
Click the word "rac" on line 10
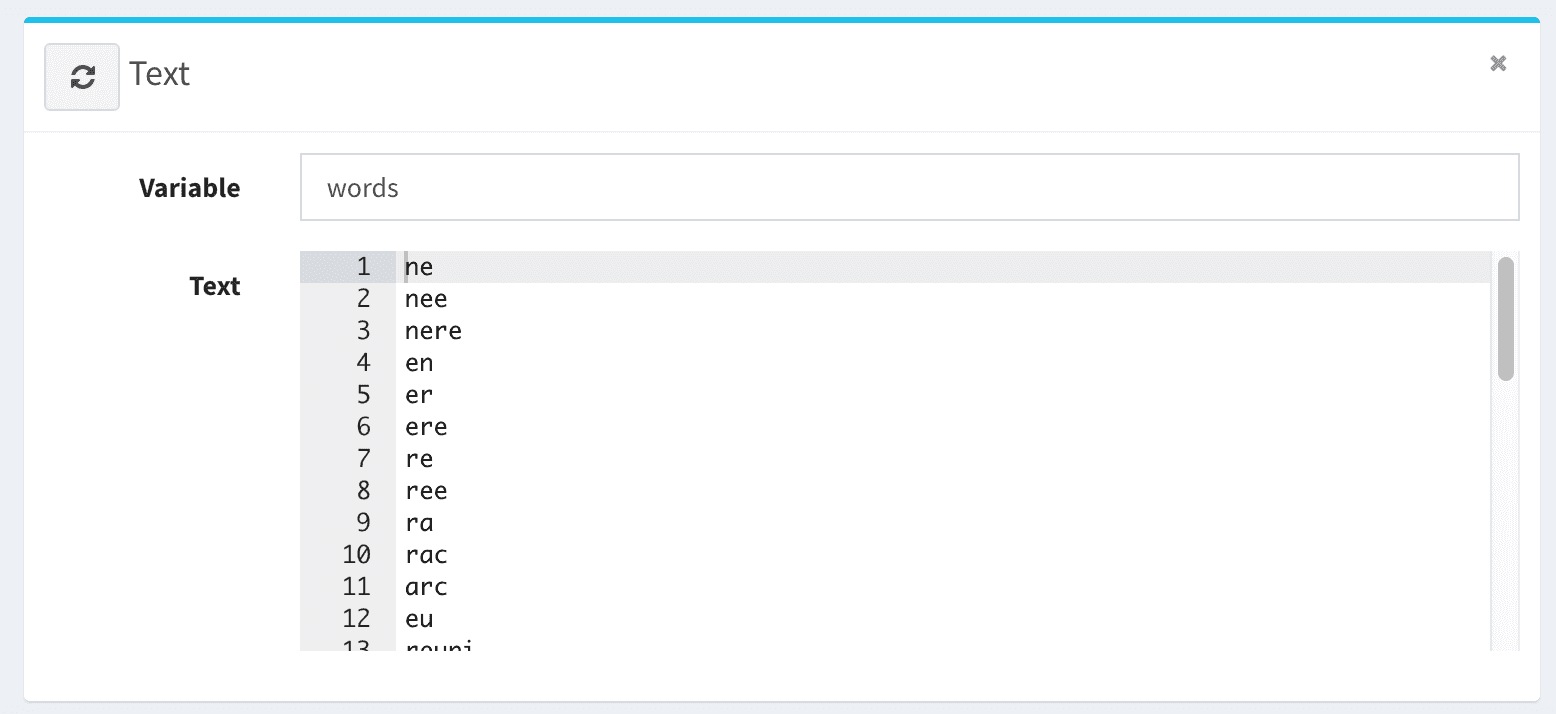(426, 555)
